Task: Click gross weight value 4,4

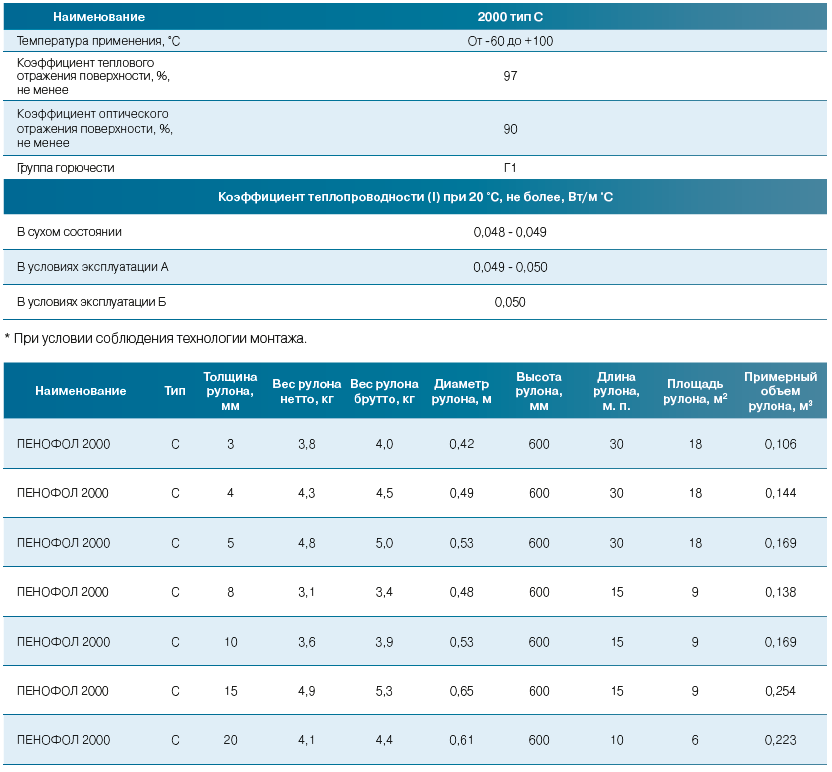Action: tap(385, 740)
